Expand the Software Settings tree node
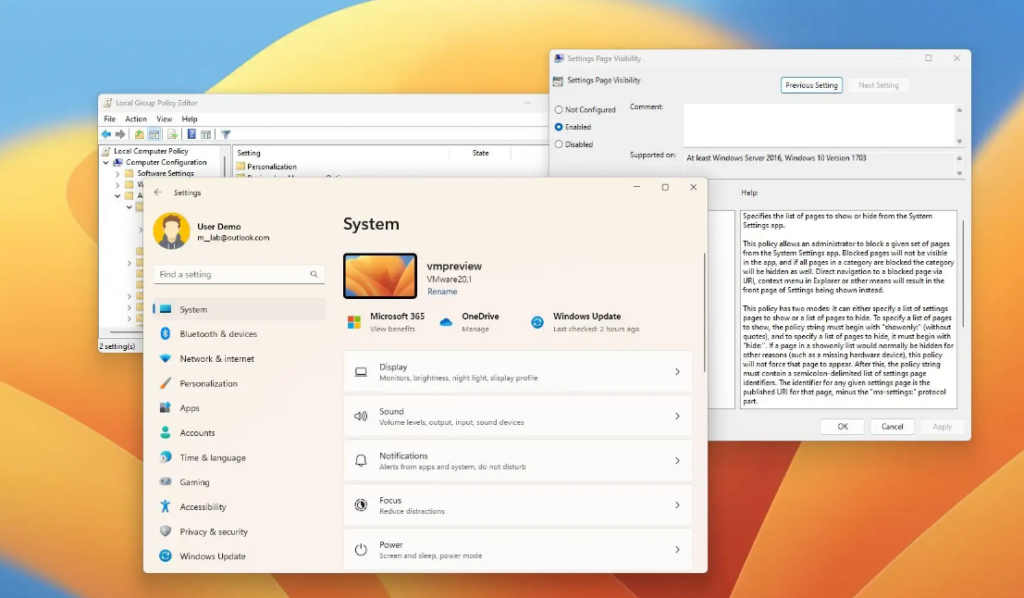This screenshot has width=1024, height=598. coord(118,174)
